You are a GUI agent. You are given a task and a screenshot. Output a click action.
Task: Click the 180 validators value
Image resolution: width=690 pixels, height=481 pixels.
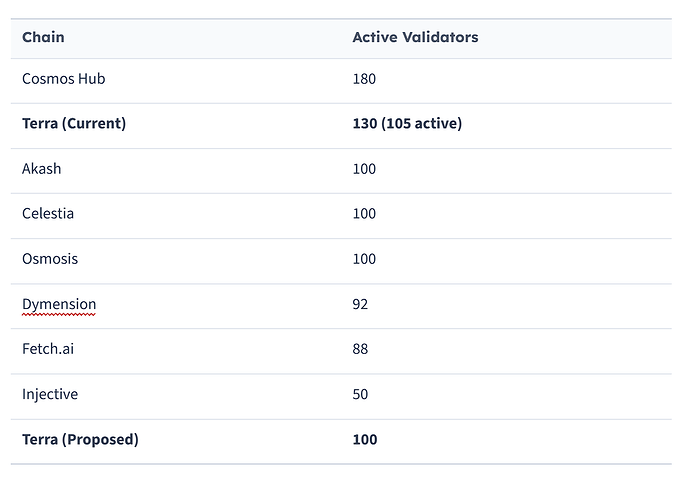pos(364,79)
